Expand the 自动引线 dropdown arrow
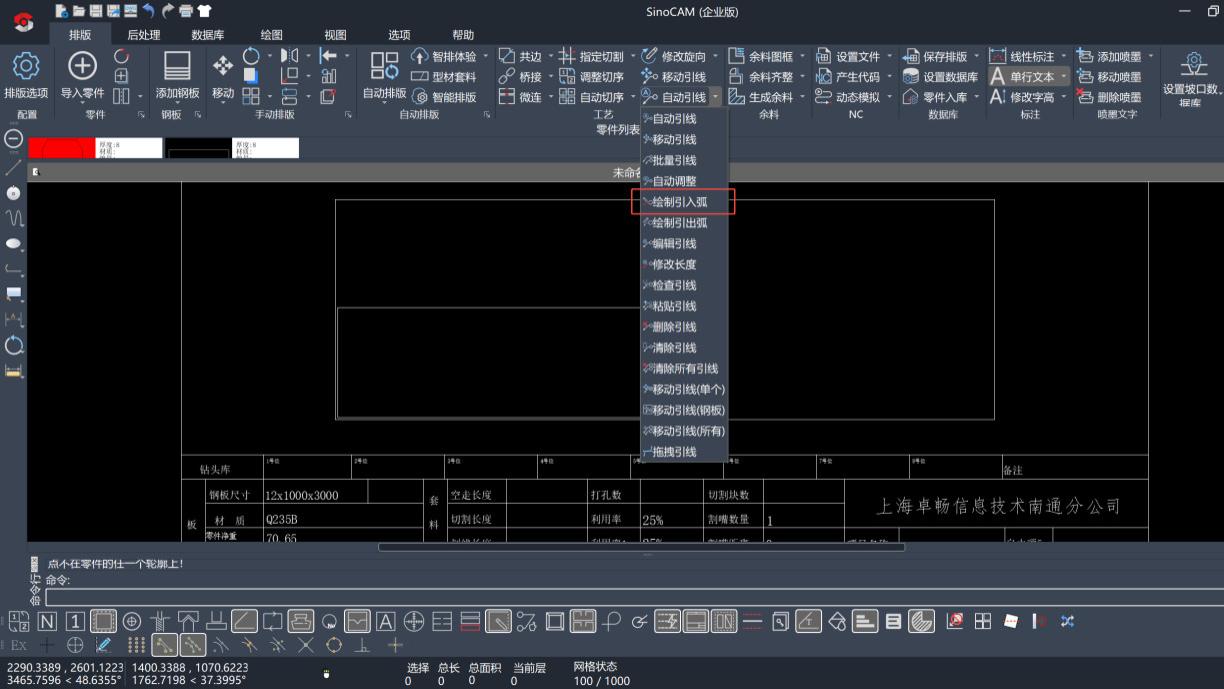The width and height of the screenshot is (1224, 689). point(716,97)
